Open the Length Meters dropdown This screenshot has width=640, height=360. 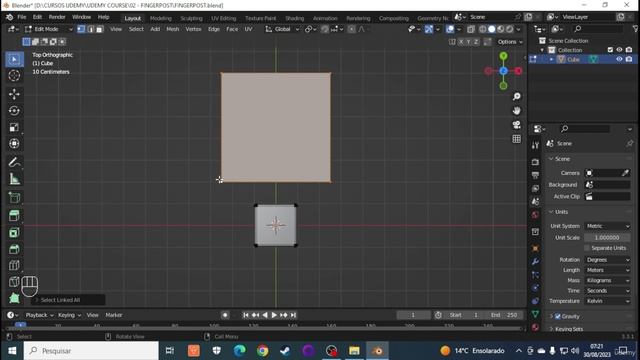pos(607,270)
